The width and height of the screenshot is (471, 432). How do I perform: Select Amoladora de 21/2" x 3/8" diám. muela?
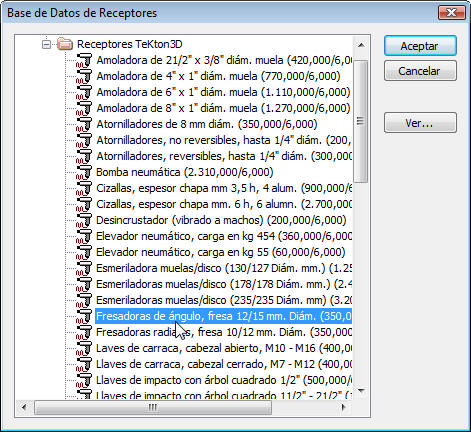click(224, 60)
